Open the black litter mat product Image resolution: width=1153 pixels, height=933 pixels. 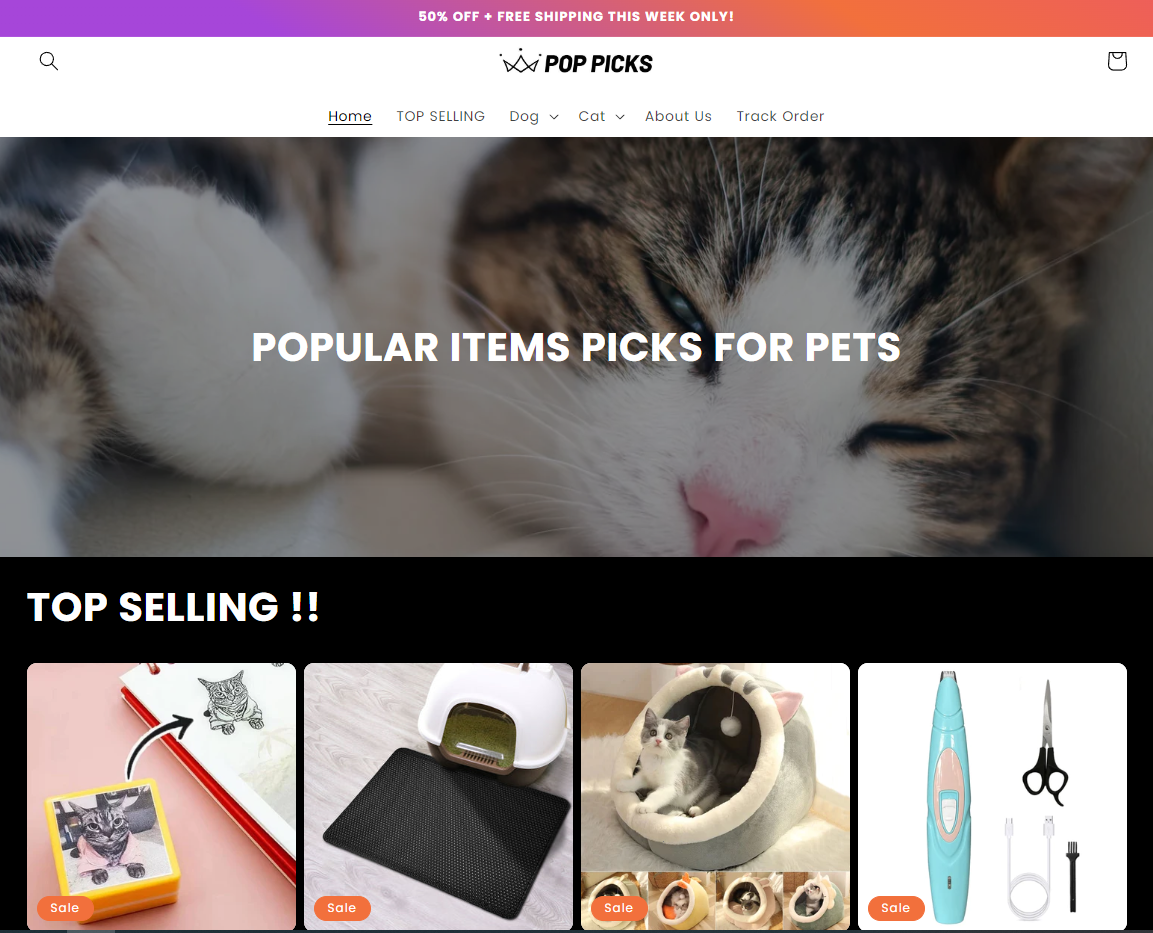click(438, 796)
